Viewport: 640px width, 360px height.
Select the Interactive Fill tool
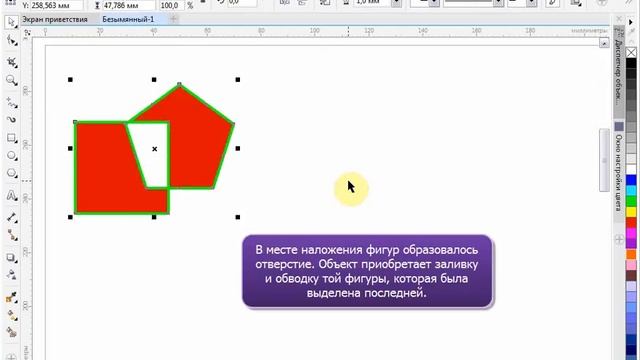pyautogui.click(x=11, y=315)
